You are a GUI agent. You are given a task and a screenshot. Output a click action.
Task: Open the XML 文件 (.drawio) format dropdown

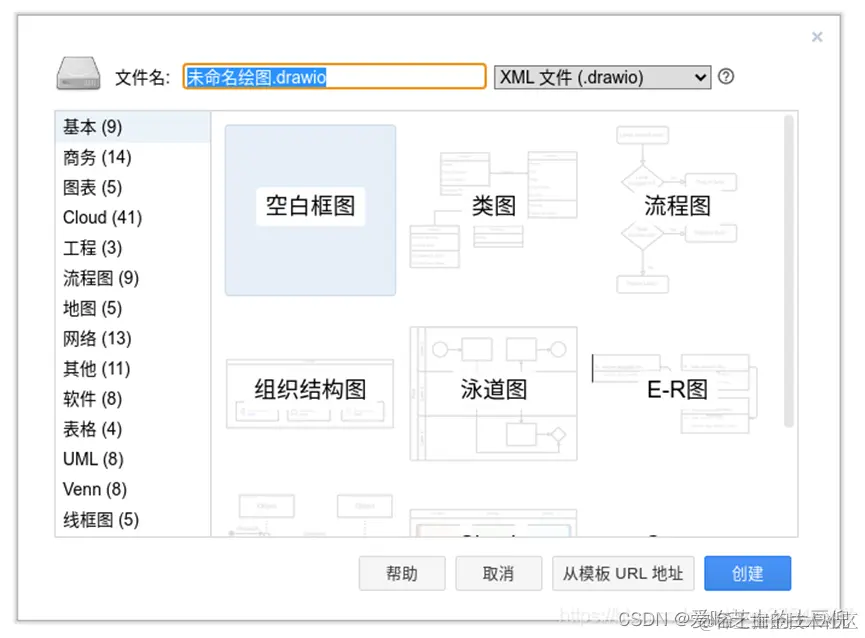pyautogui.click(x=602, y=77)
